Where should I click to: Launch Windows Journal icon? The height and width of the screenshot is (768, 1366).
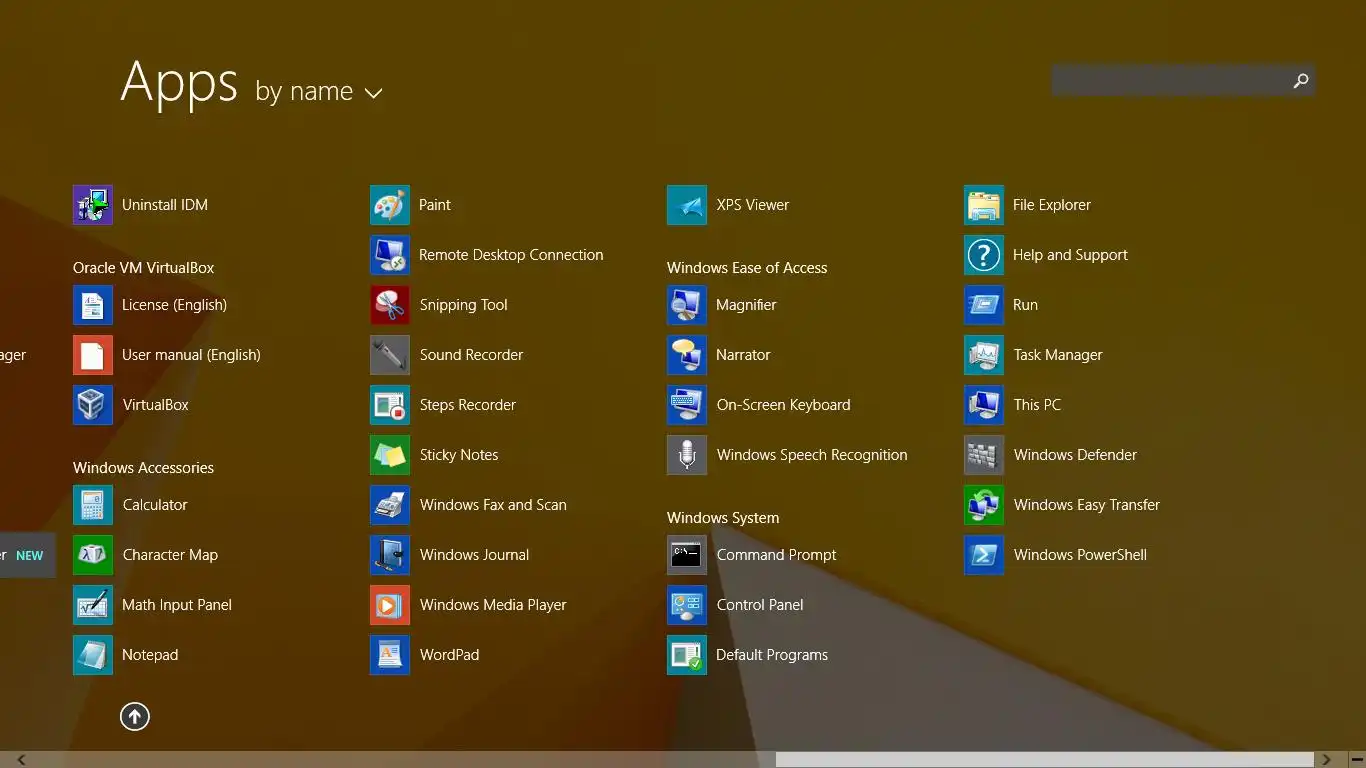click(390, 555)
